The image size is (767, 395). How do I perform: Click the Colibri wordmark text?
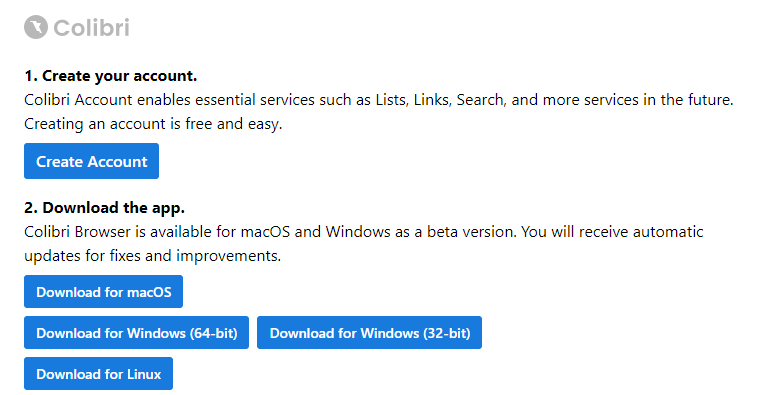[91, 28]
